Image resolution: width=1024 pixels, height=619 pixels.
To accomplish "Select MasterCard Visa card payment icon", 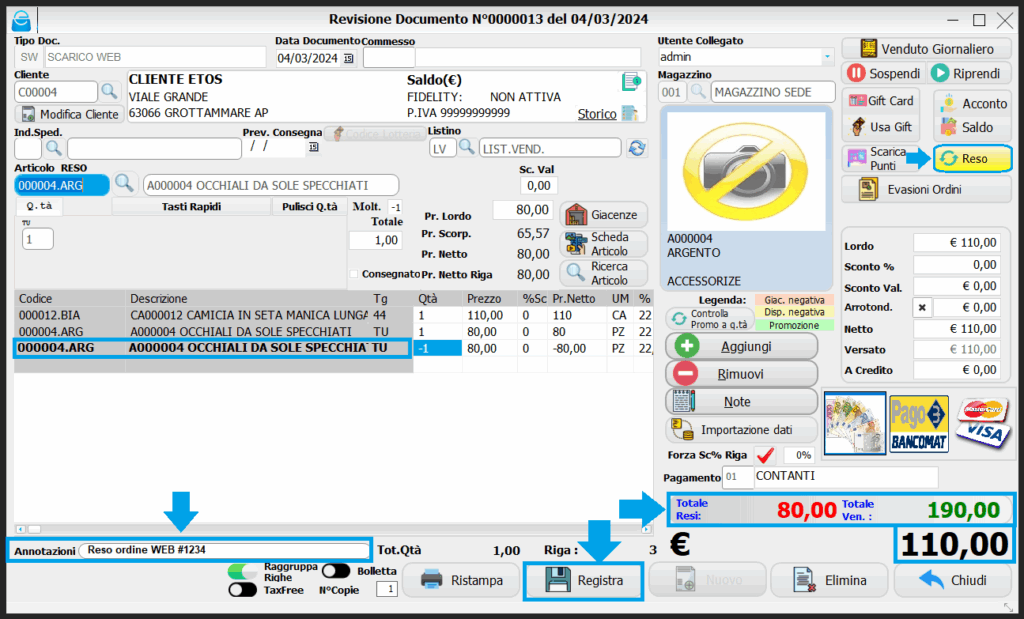I will point(982,422).
